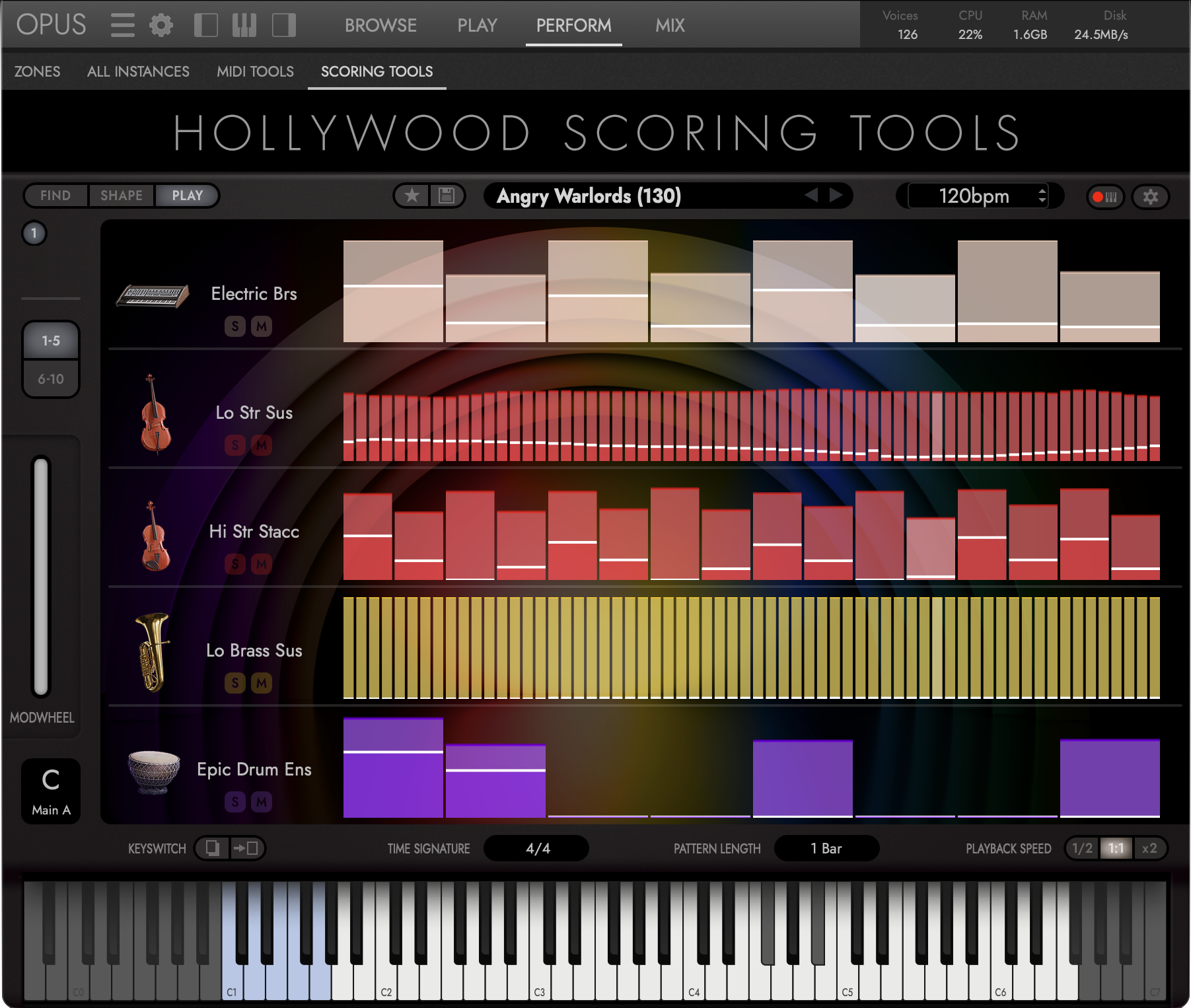Click the Lo Str Sus cello icon
Screen dimensions: 1191x1008
[x=156, y=414]
